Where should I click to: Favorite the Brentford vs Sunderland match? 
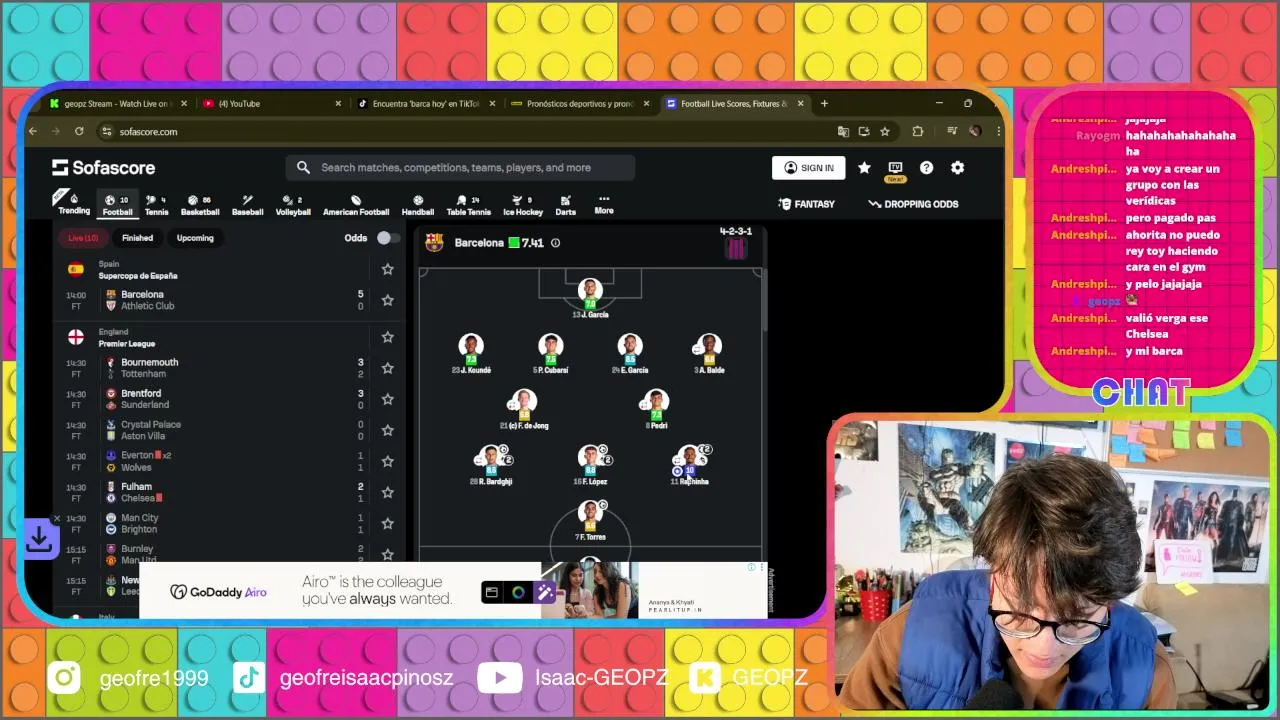tap(387, 399)
